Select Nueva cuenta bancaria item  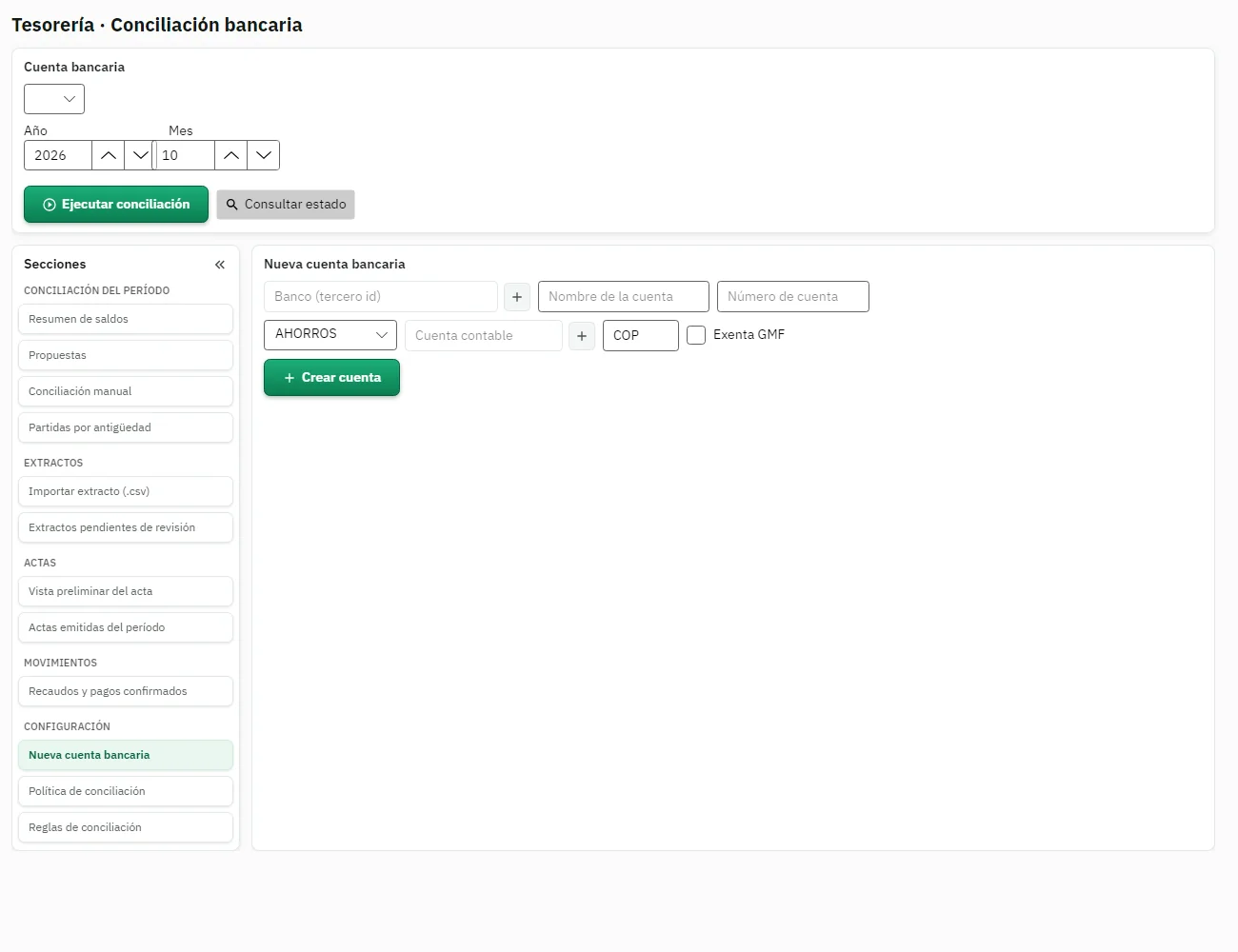[126, 755]
